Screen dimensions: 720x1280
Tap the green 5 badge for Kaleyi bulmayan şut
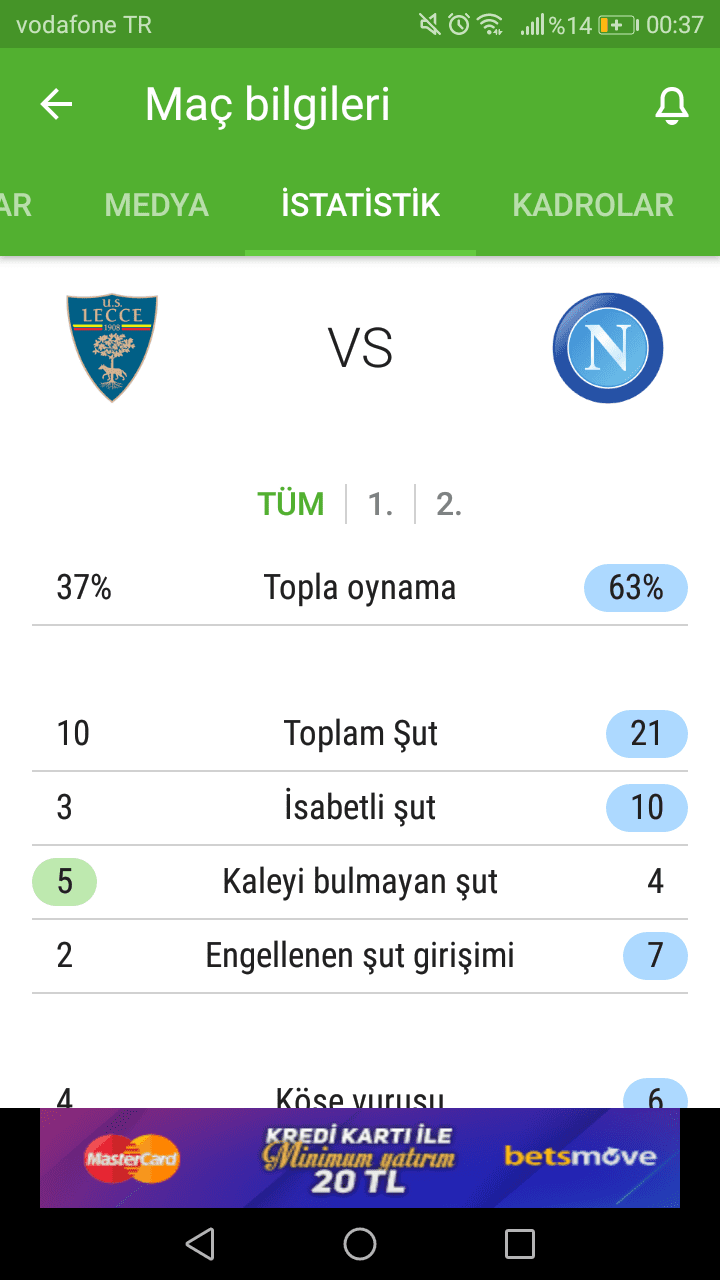point(65,882)
